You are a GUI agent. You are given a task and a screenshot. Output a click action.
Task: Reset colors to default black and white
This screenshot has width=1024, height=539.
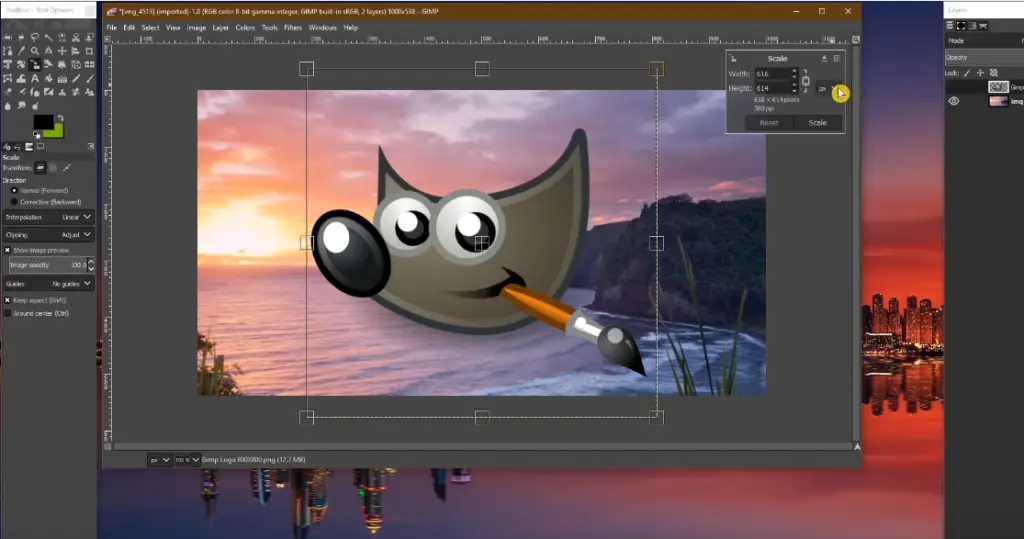click(x=37, y=135)
